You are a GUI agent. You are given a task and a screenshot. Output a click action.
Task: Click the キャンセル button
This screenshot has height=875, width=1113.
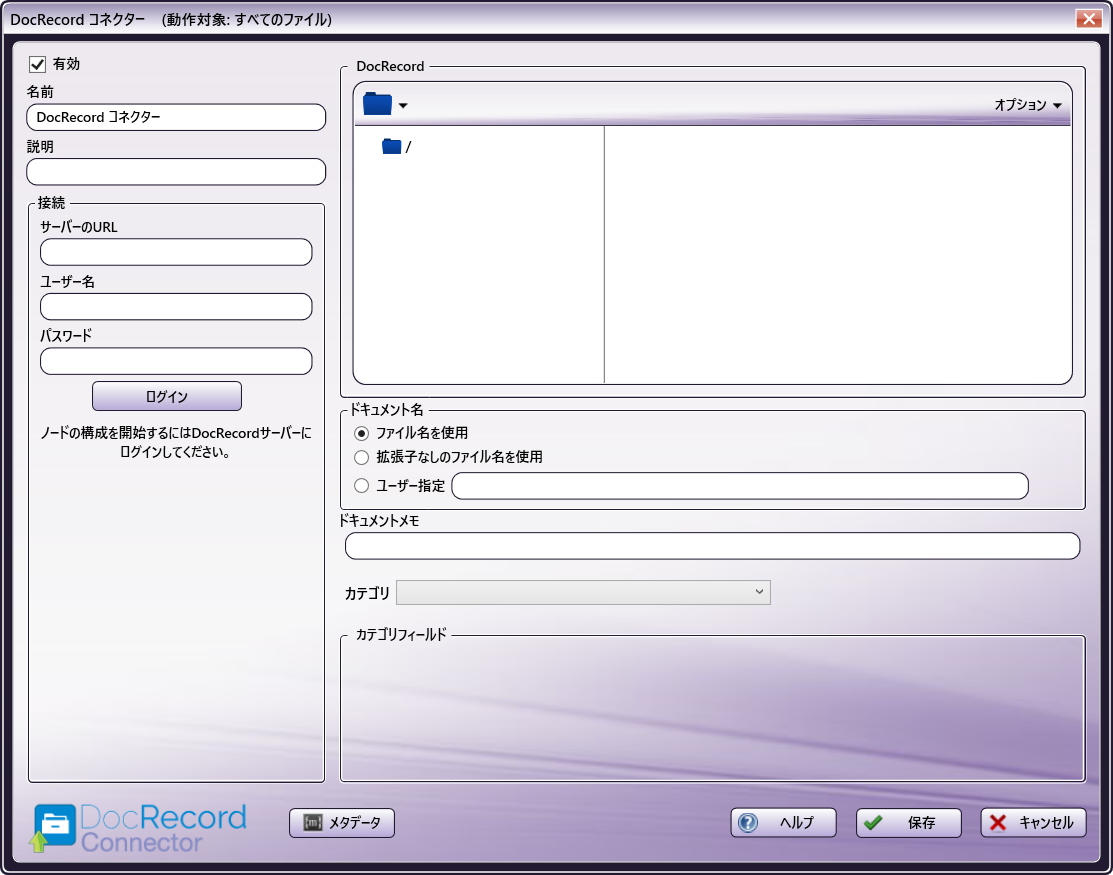coord(1034,822)
